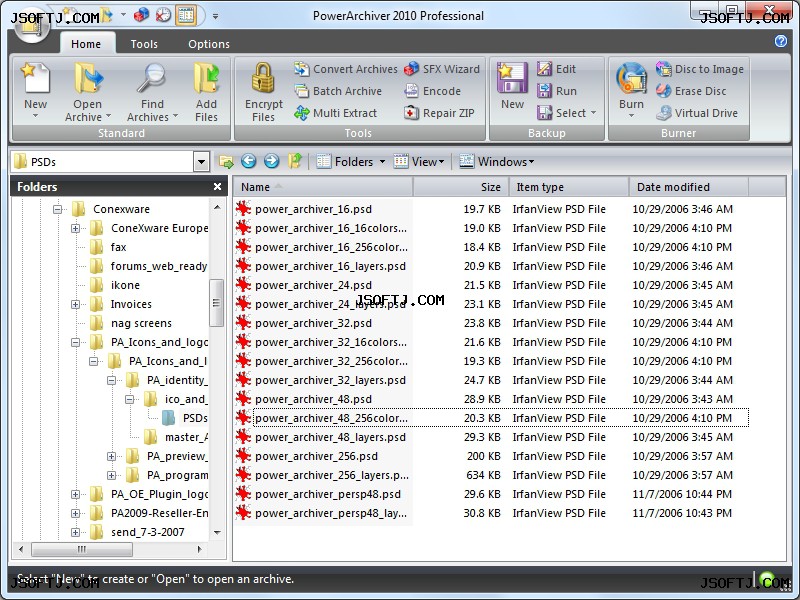Expand the send_7-3-2007 folder node
Screen dimensions: 800x600
(x=76, y=532)
